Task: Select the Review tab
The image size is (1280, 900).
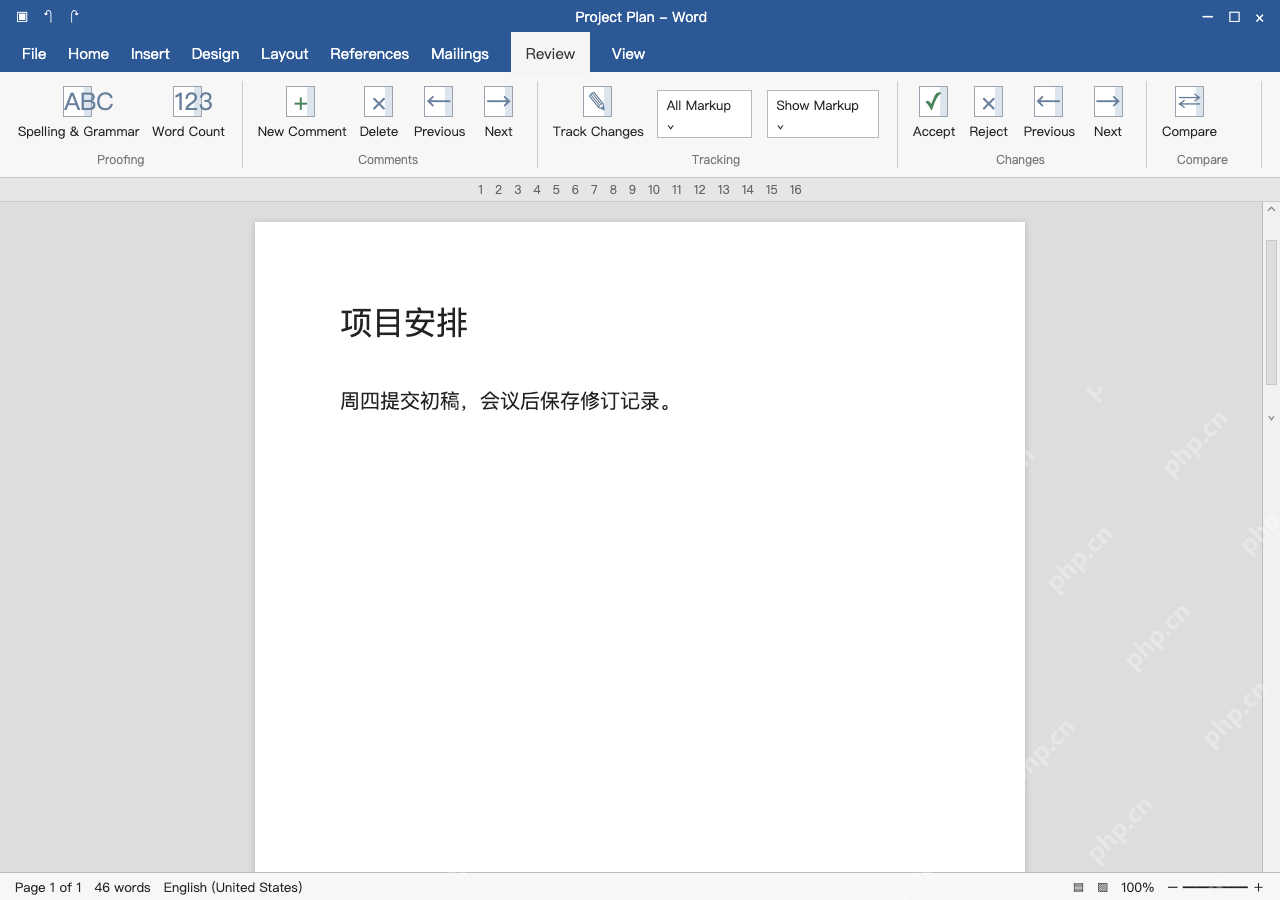Action: click(550, 54)
